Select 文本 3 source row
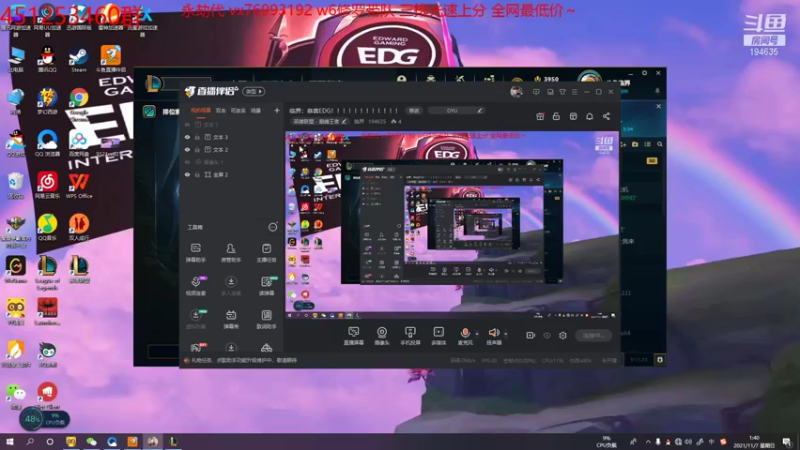Viewport: 800px width, 450px height. [232, 137]
